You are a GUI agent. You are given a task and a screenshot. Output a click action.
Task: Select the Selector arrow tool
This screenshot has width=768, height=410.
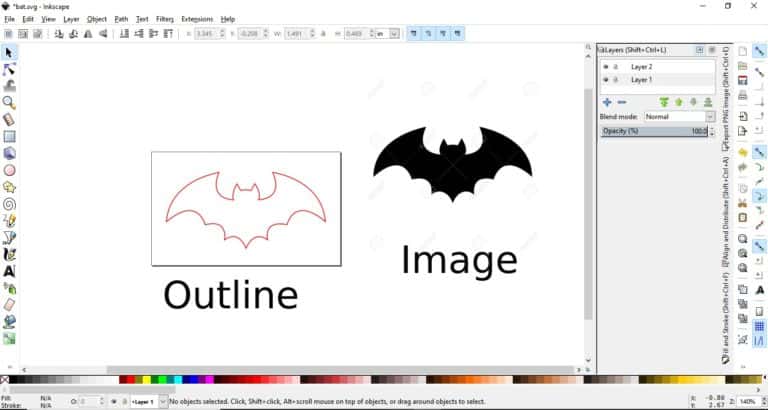(x=9, y=52)
